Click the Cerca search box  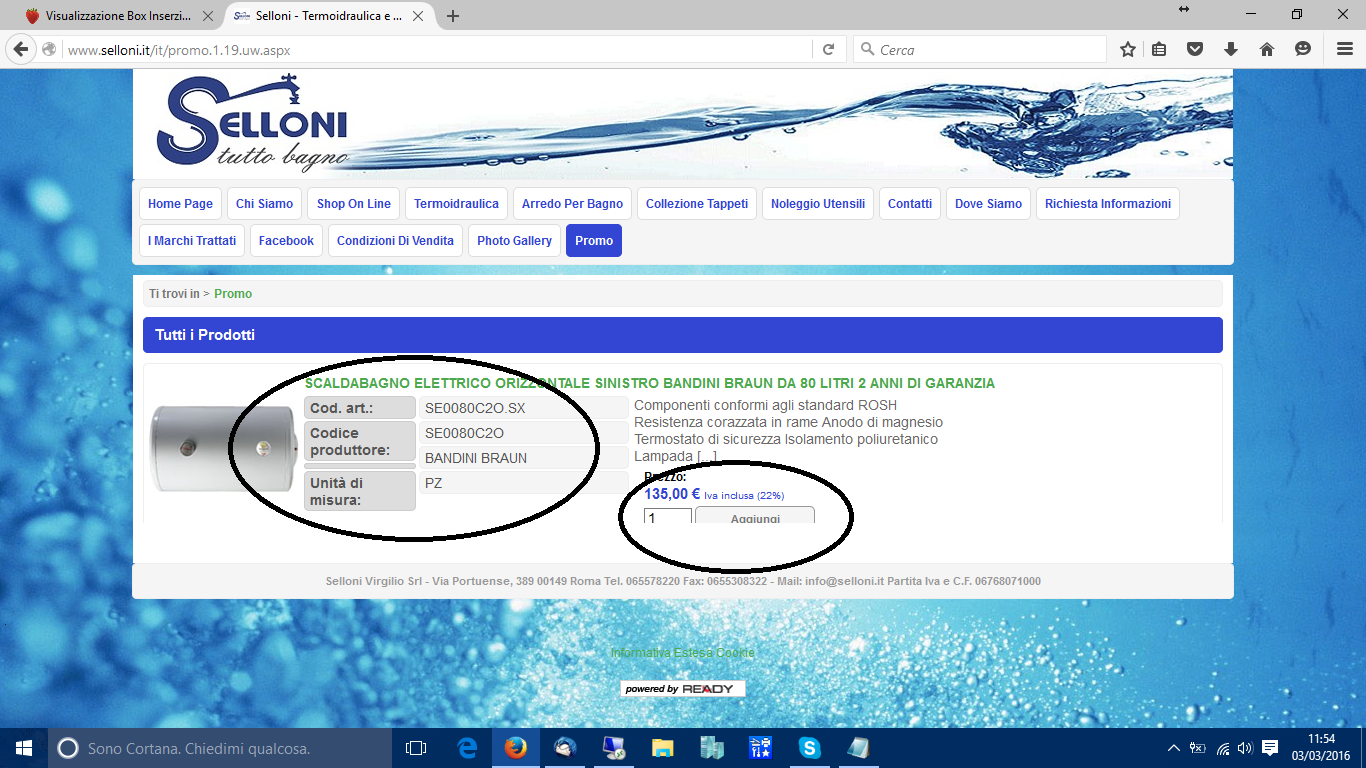click(x=980, y=49)
